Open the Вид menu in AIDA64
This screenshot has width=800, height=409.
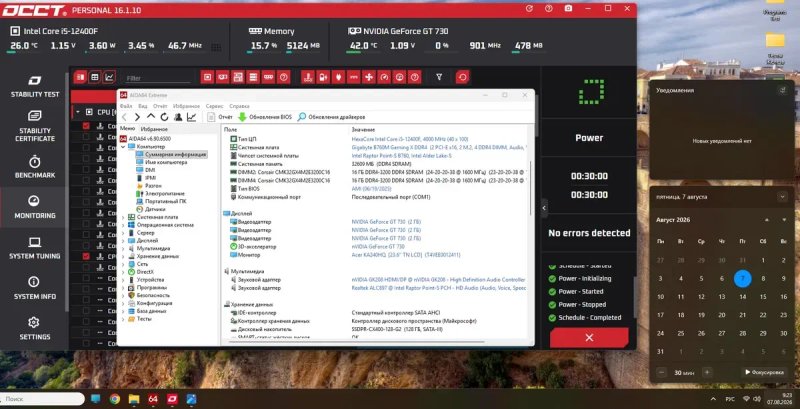click(x=142, y=106)
